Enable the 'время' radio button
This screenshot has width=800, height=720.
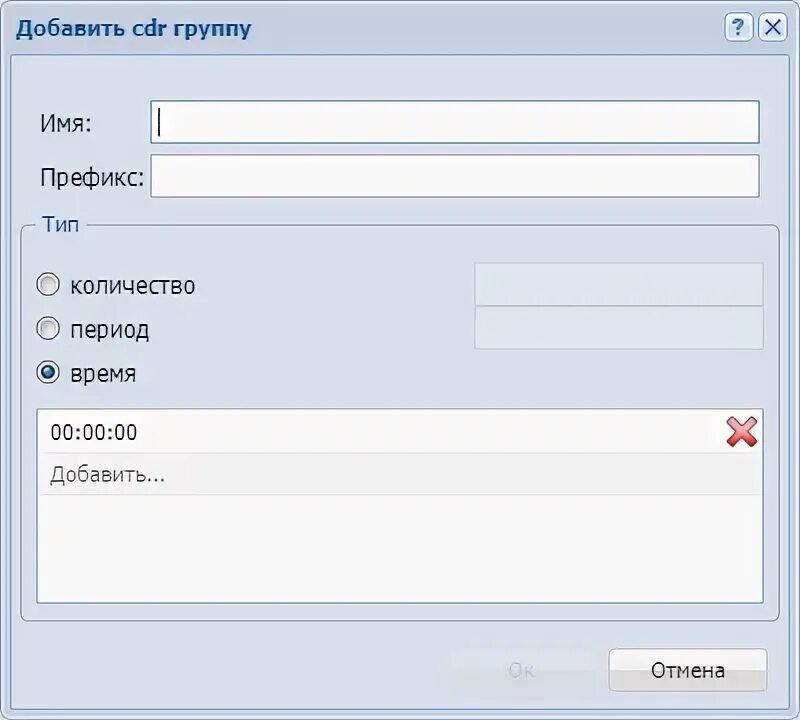pos(48,373)
